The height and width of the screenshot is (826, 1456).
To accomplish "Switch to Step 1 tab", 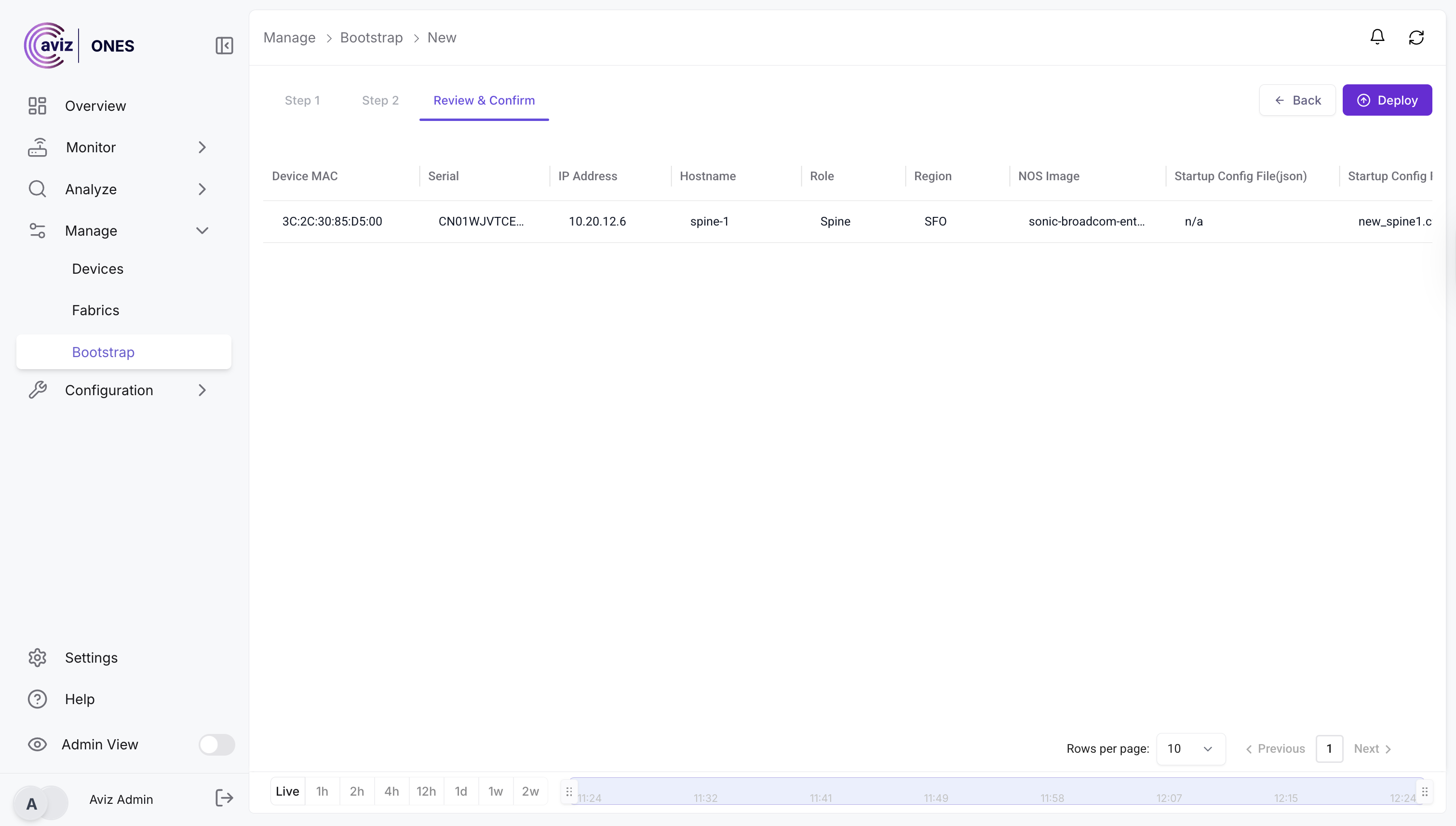I will [302, 100].
